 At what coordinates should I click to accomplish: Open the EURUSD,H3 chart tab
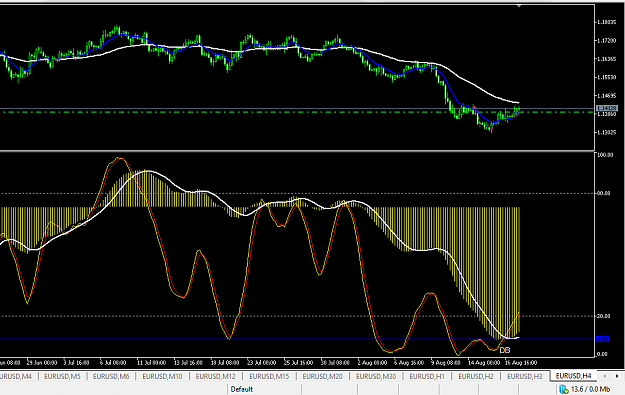pos(525,376)
